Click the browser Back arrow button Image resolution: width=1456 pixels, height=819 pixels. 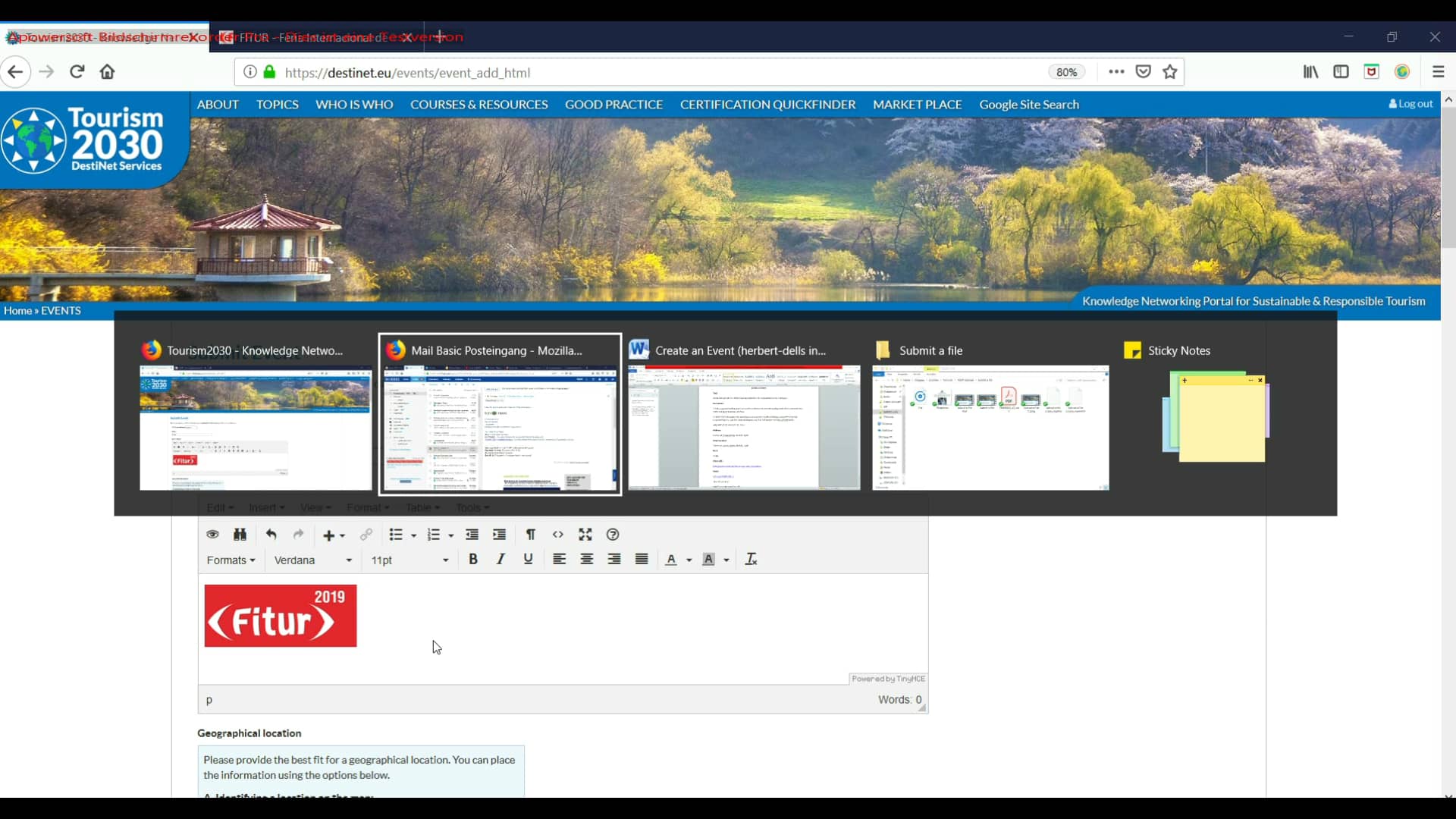[15, 72]
